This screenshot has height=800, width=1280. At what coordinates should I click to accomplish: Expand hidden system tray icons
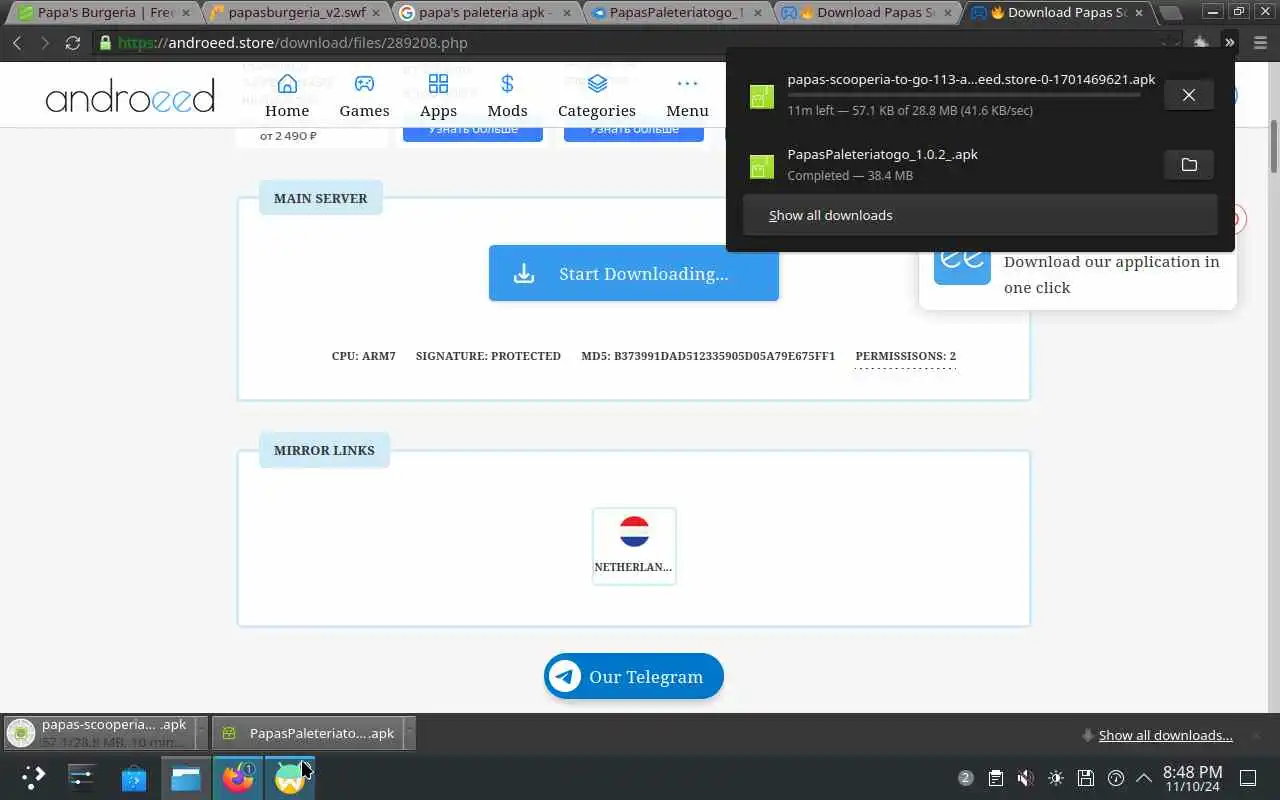click(1144, 777)
